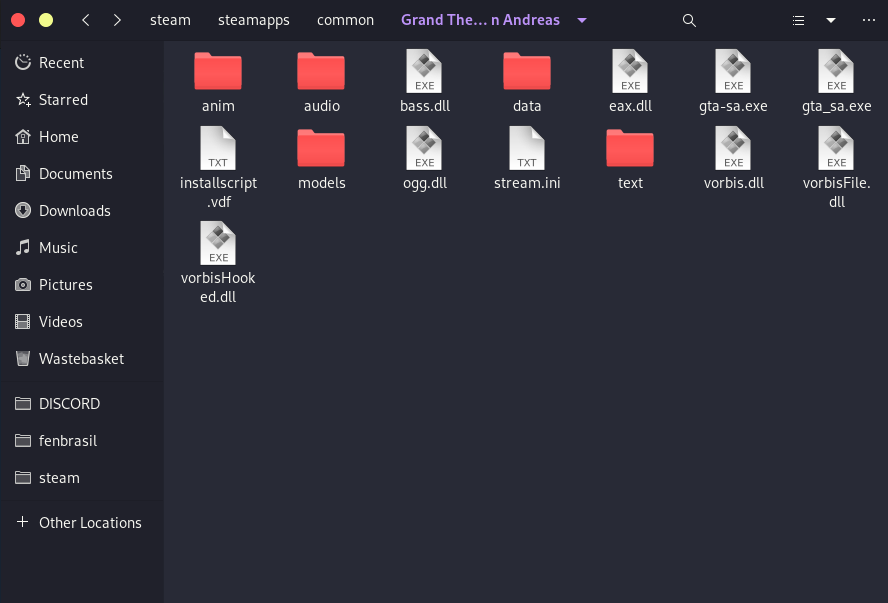This screenshot has width=888, height=603.
Task: Open Documents in the sidebar
Action: (x=82, y=174)
